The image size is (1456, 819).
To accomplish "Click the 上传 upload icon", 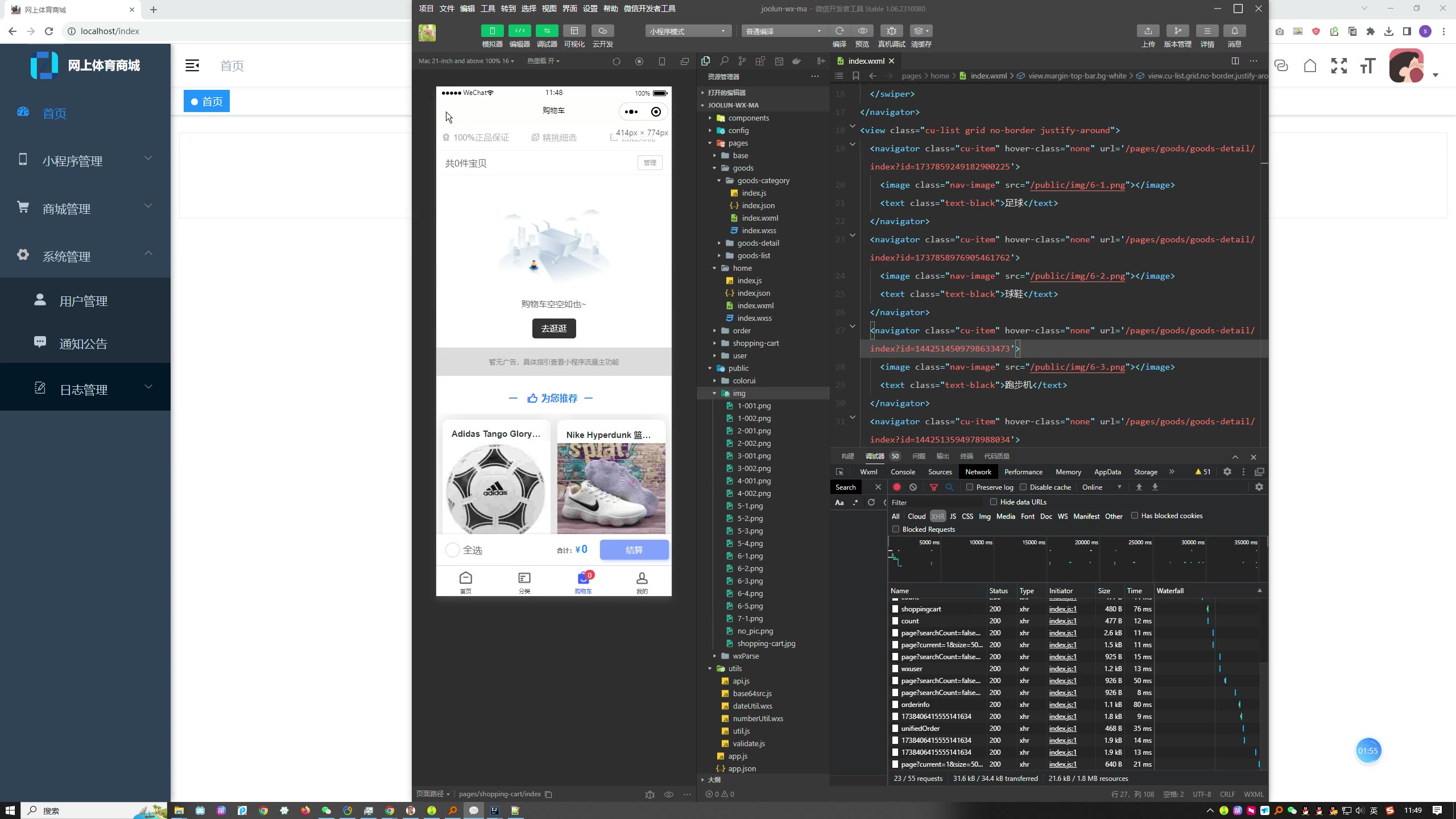I will coord(1148,31).
